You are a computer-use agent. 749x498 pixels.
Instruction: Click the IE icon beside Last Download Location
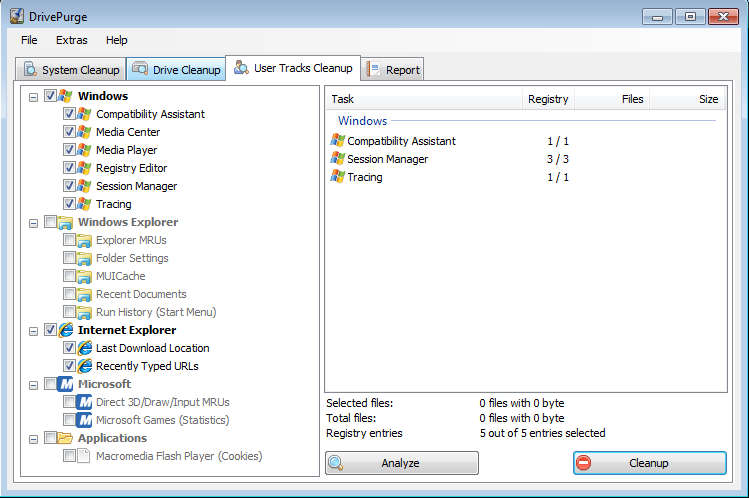click(85, 348)
